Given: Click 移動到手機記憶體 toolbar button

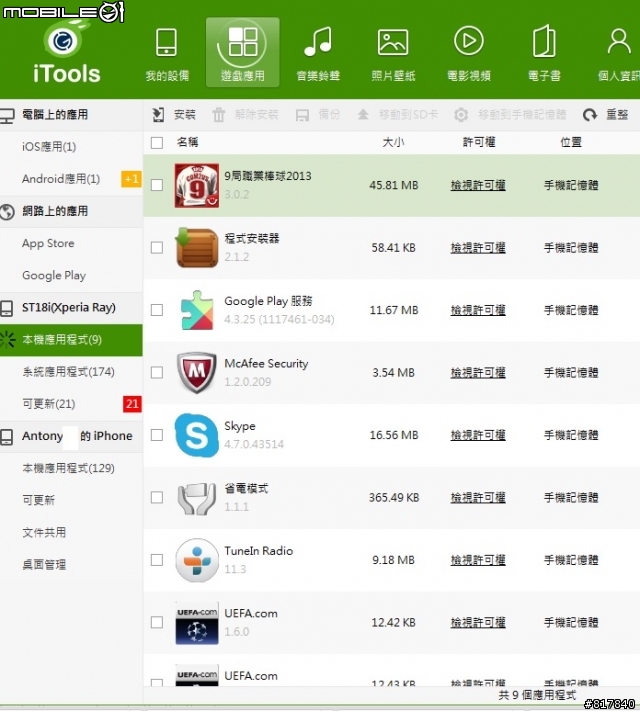Looking at the screenshot, I should pyautogui.click(x=510, y=114).
